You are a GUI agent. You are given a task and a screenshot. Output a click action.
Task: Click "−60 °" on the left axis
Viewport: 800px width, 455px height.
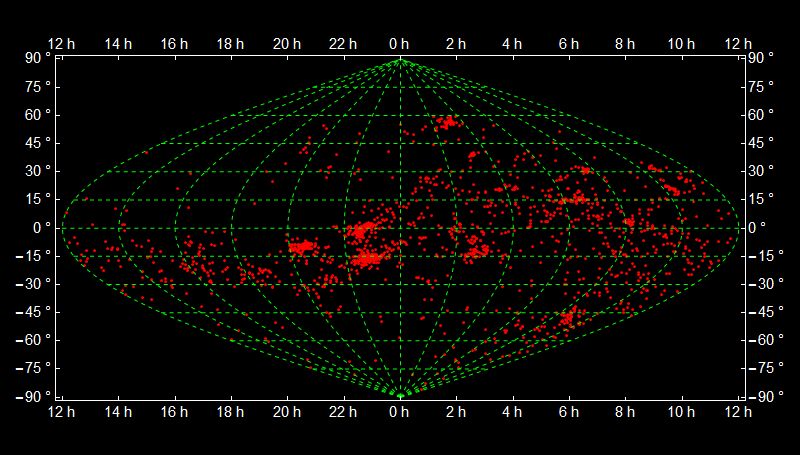point(33,340)
